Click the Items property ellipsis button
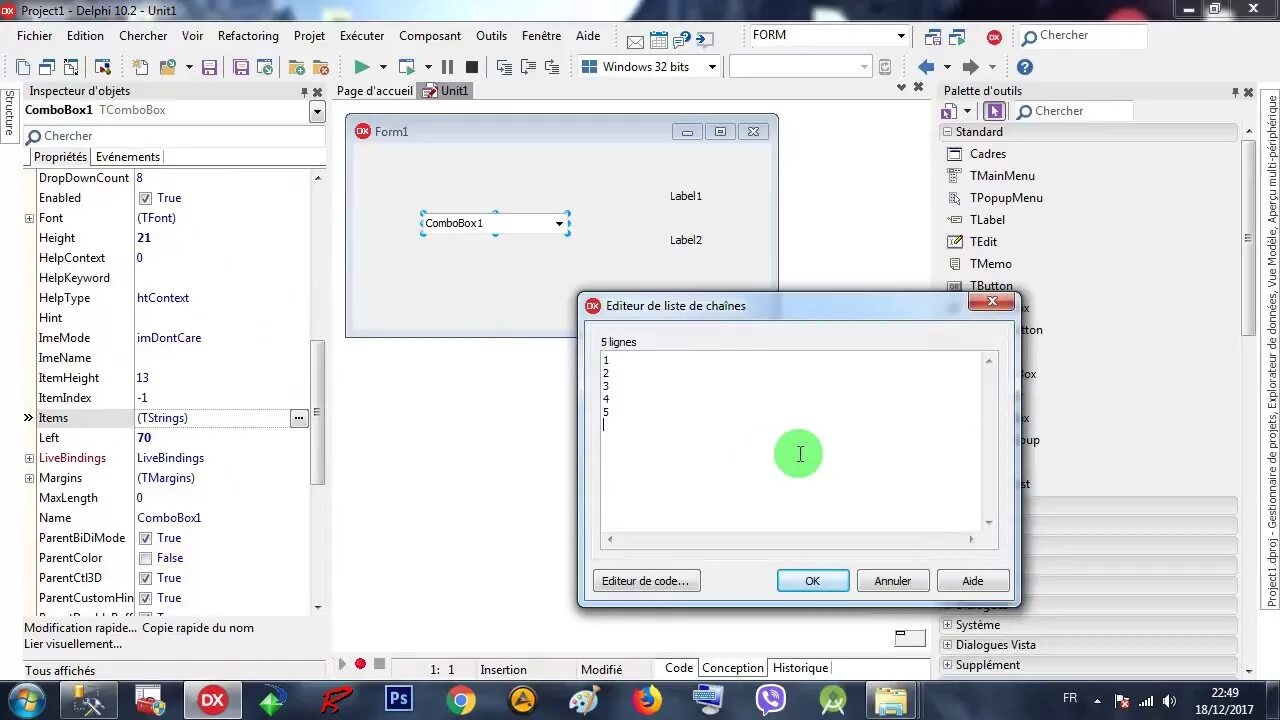The height and width of the screenshot is (720, 1280). pos(299,418)
